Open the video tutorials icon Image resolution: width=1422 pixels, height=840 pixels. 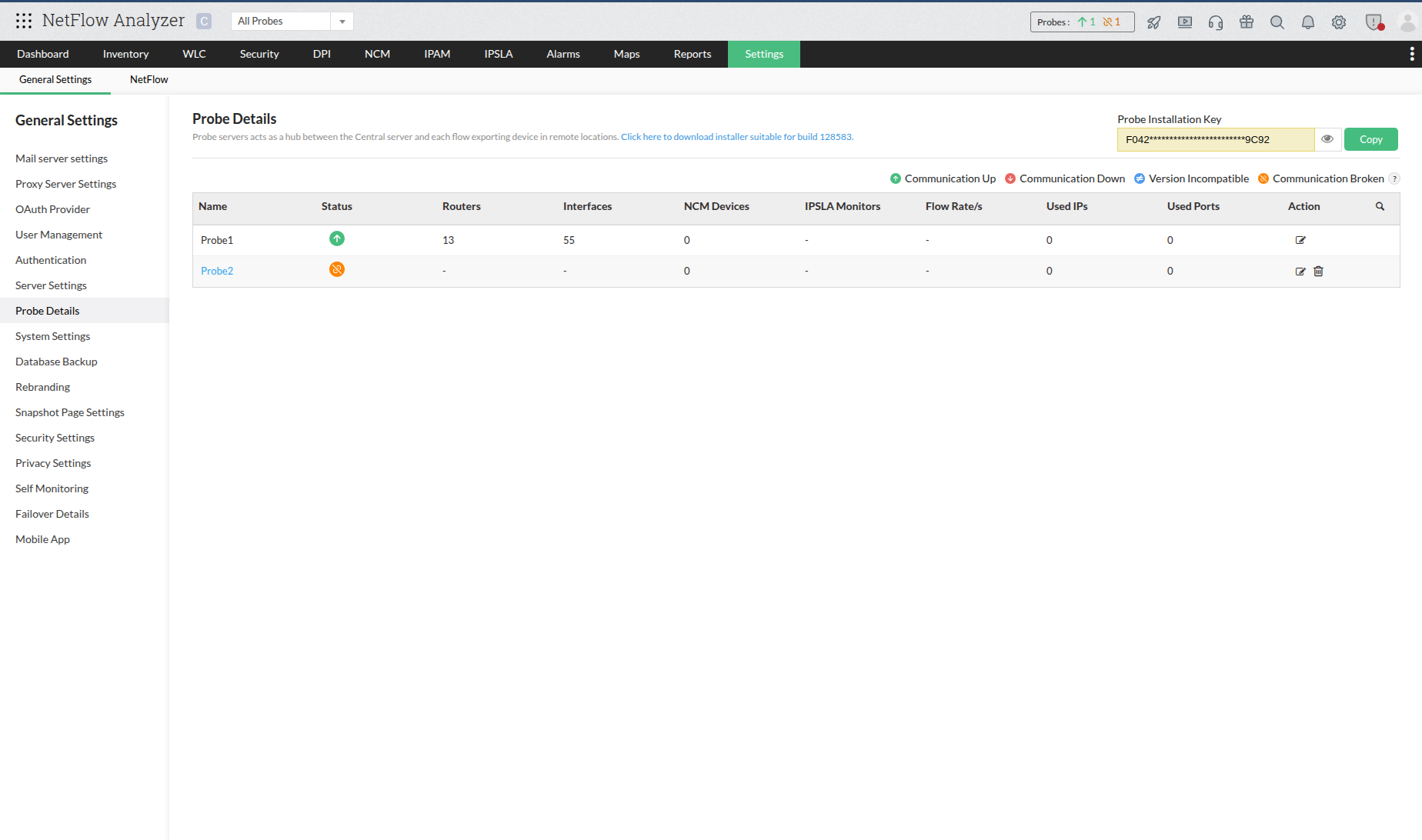(x=1184, y=22)
